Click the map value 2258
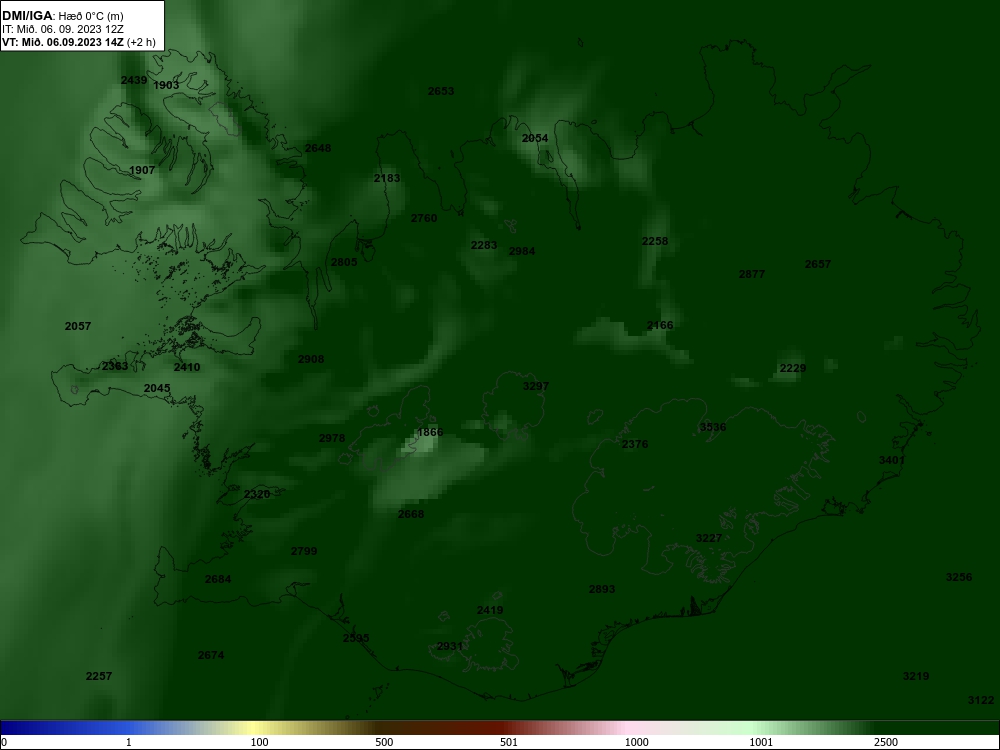 (x=655, y=241)
